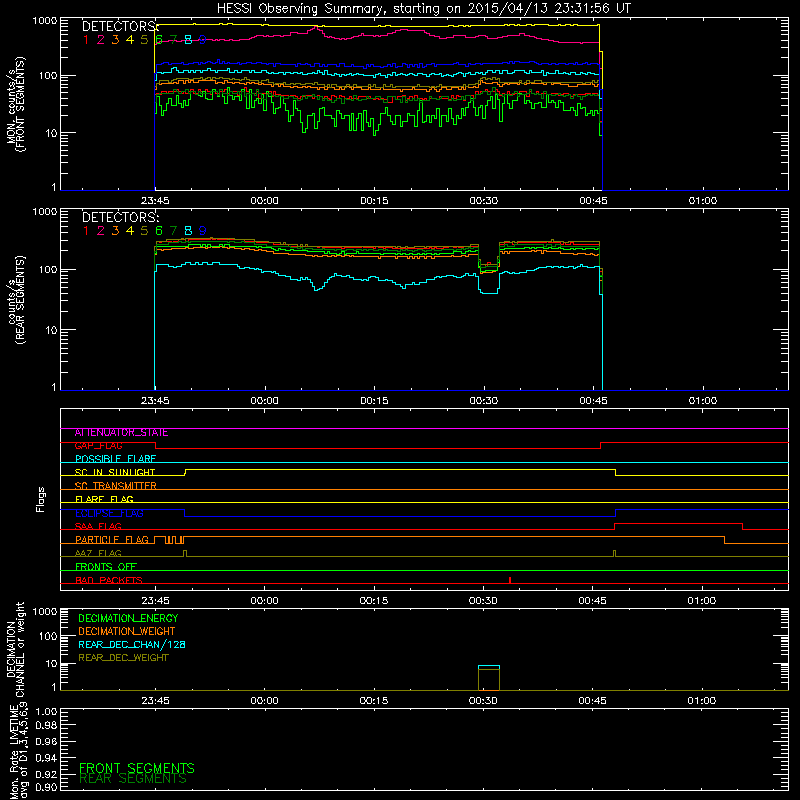Click the POSSIBLE_FLARE flag label
Screen dimensions: 800x800
coord(115,459)
